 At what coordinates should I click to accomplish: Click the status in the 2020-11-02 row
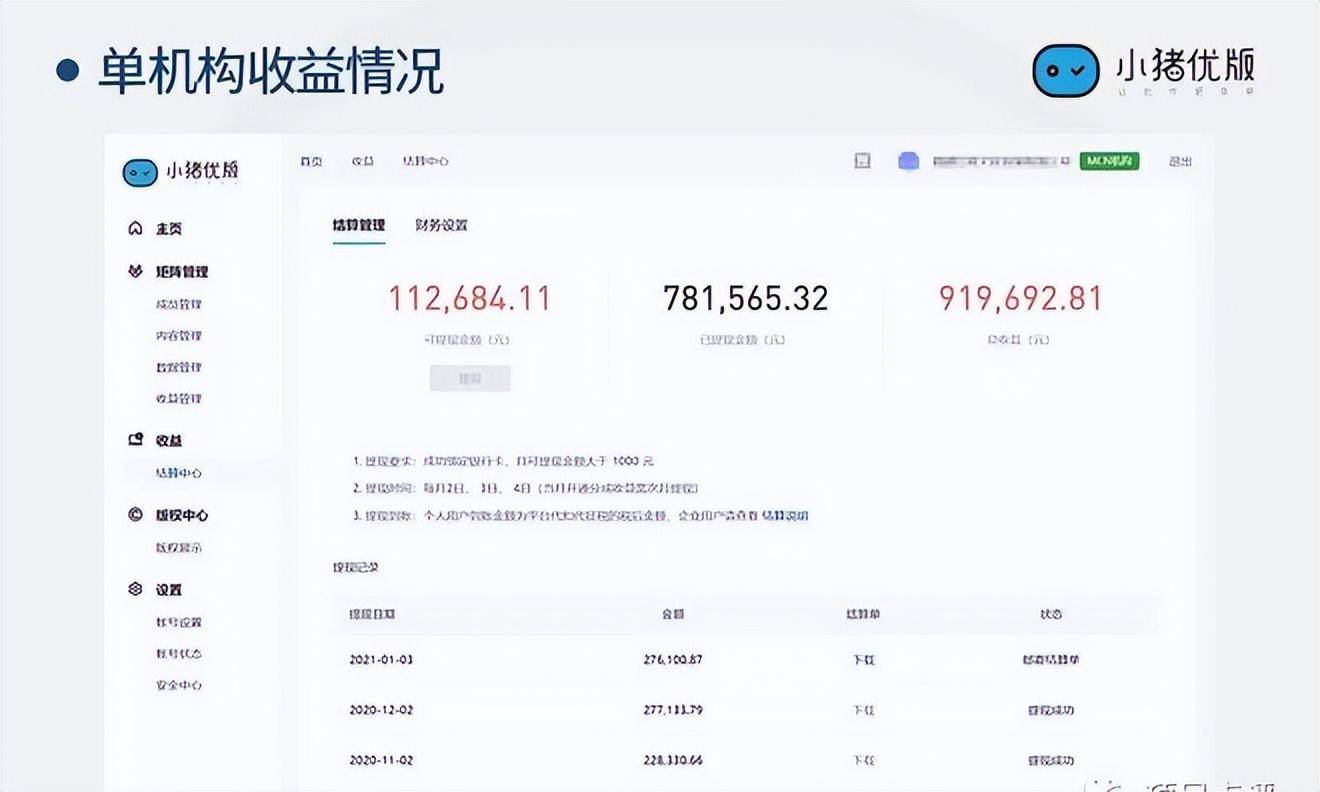tap(1050, 760)
